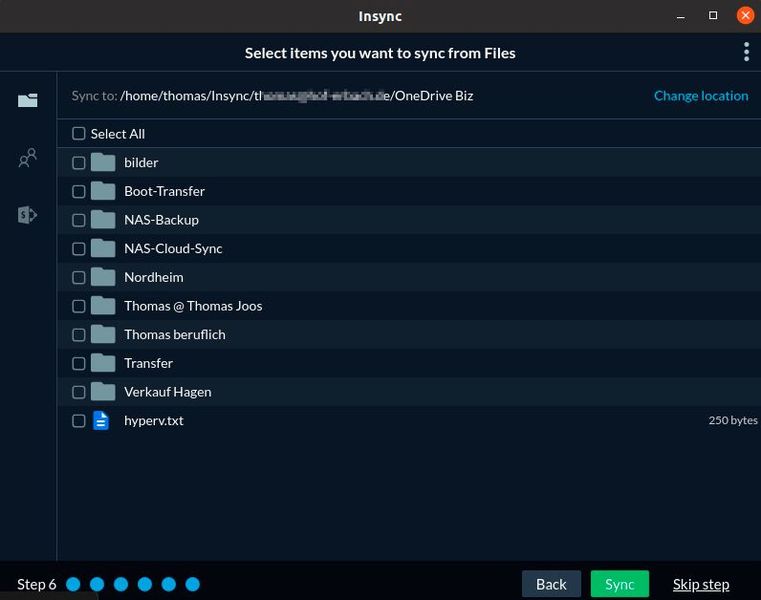
Task: Check the NAS-Cloud-Sync checkbox
Action: pyautogui.click(x=79, y=249)
